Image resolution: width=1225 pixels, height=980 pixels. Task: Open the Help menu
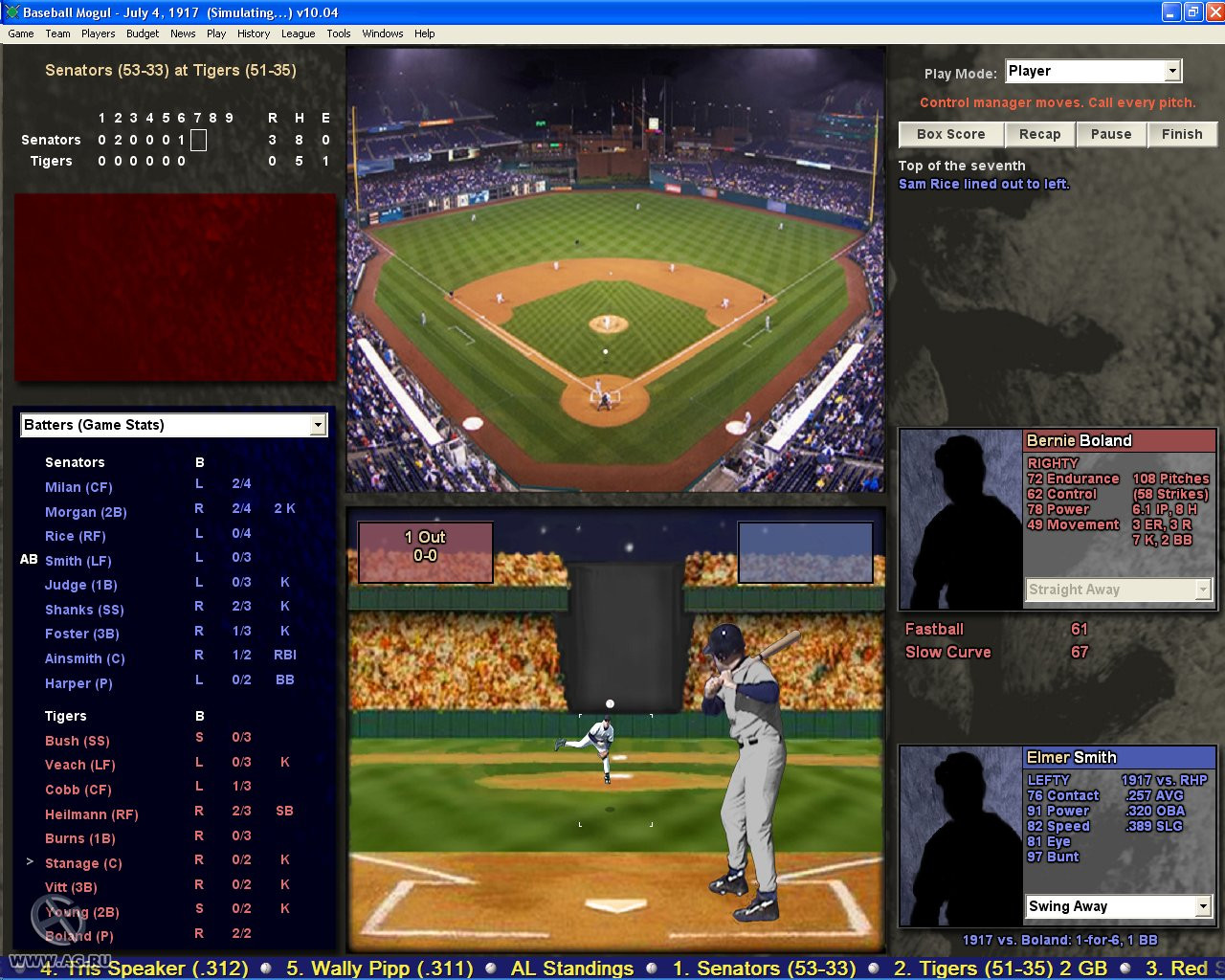(425, 33)
